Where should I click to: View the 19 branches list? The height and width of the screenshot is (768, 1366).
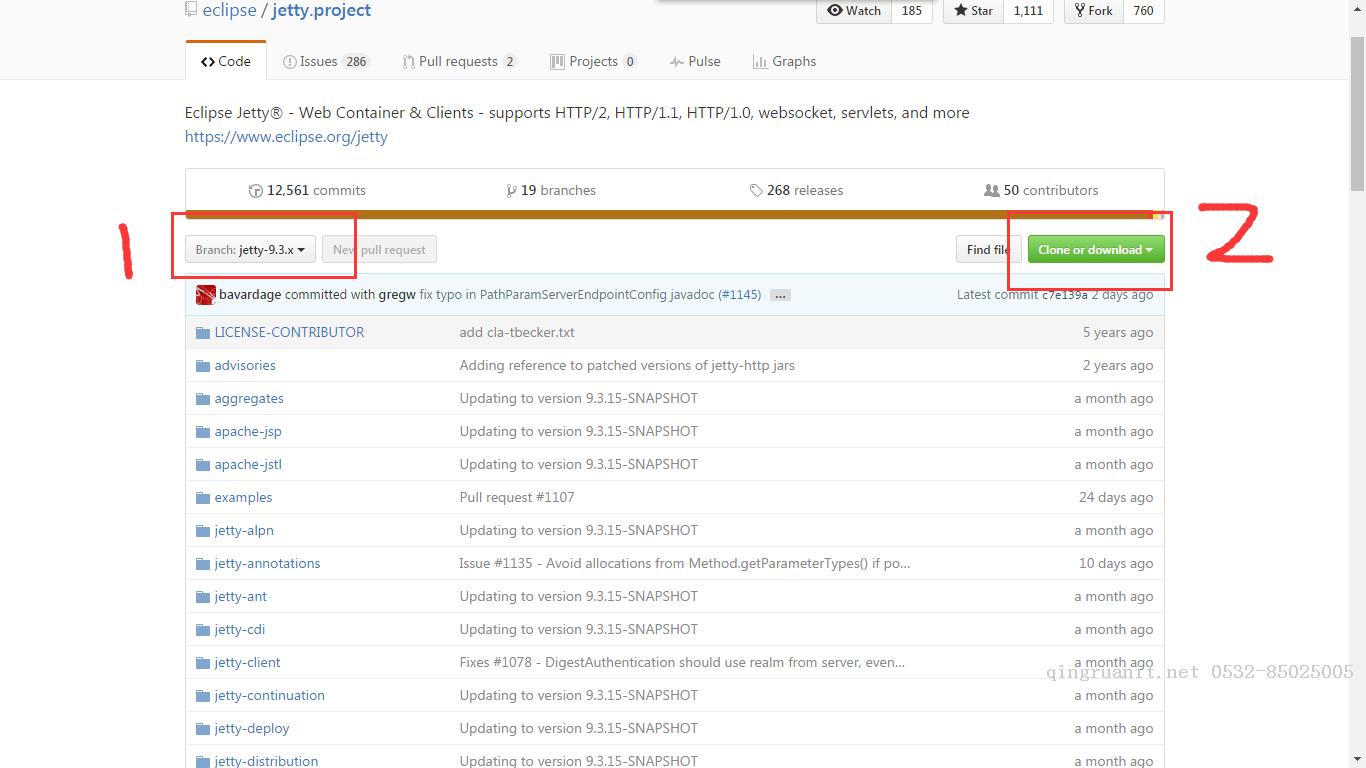pos(551,190)
